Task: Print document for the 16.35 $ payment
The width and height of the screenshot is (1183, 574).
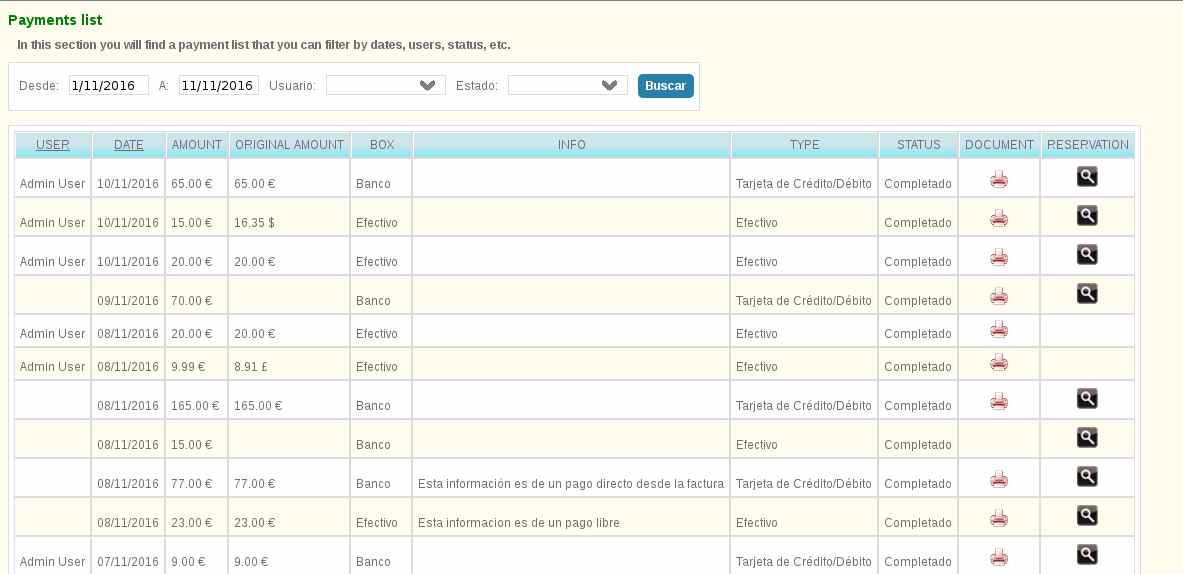Action: pos(999,218)
